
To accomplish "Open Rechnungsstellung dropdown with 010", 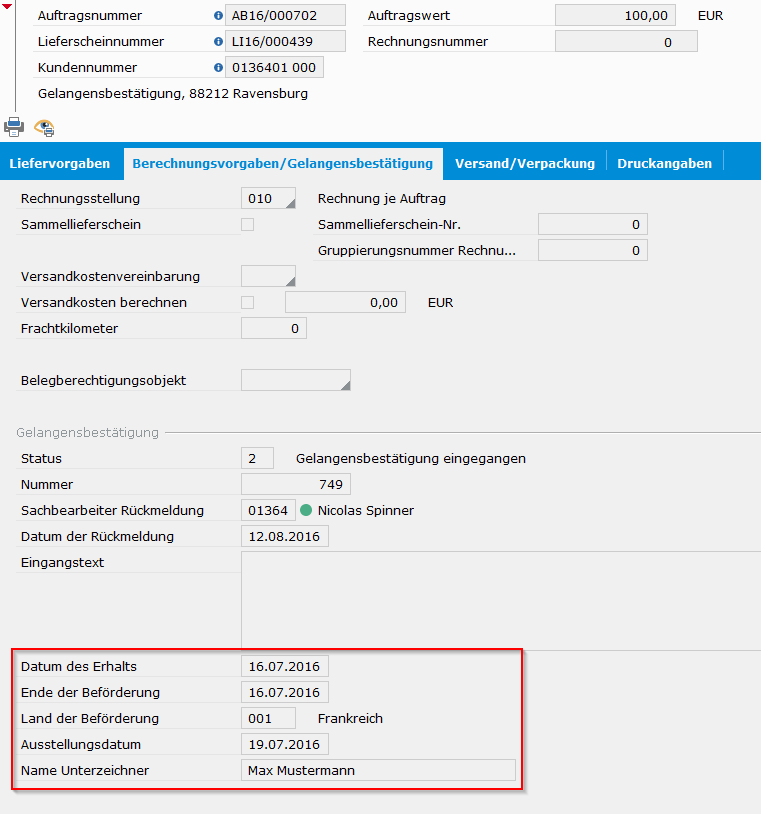I will [x=268, y=198].
